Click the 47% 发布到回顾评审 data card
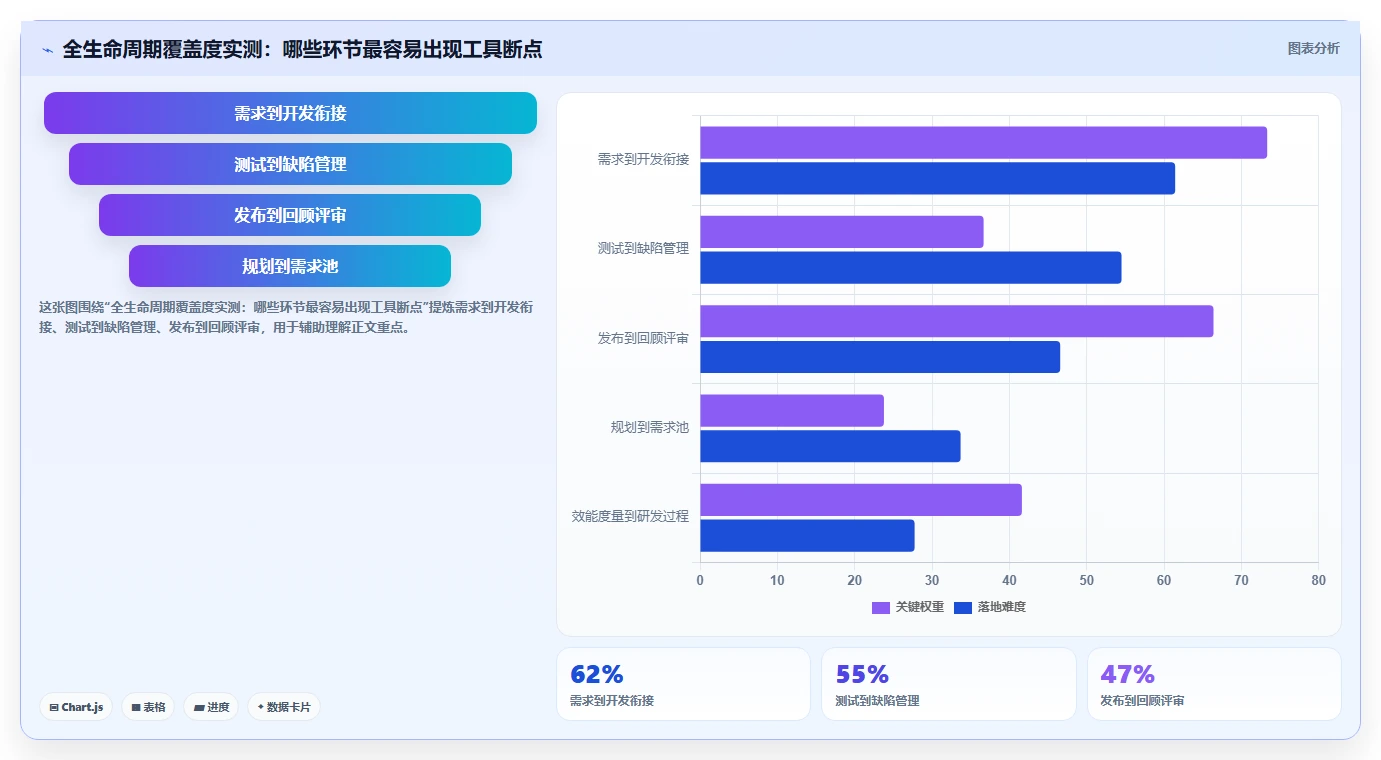This screenshot has width=1381, height=760. point(1214,684)
